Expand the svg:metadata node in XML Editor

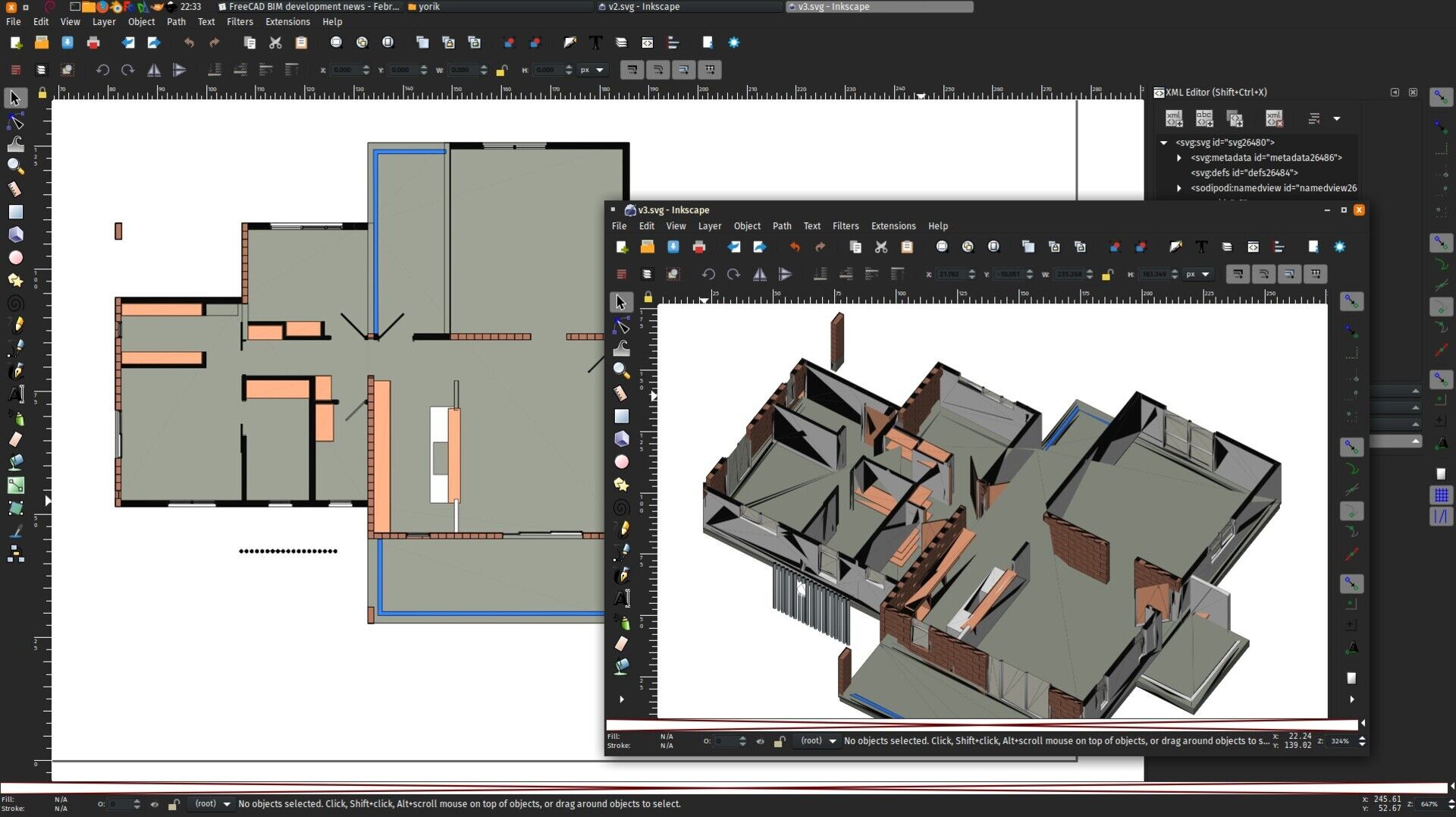(x=1179, y=158)
